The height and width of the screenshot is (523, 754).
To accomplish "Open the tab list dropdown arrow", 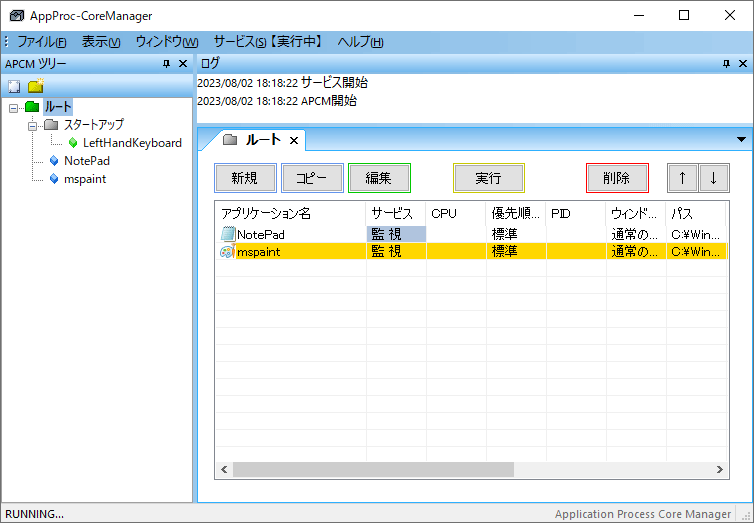I will click(x=741, y=140).
